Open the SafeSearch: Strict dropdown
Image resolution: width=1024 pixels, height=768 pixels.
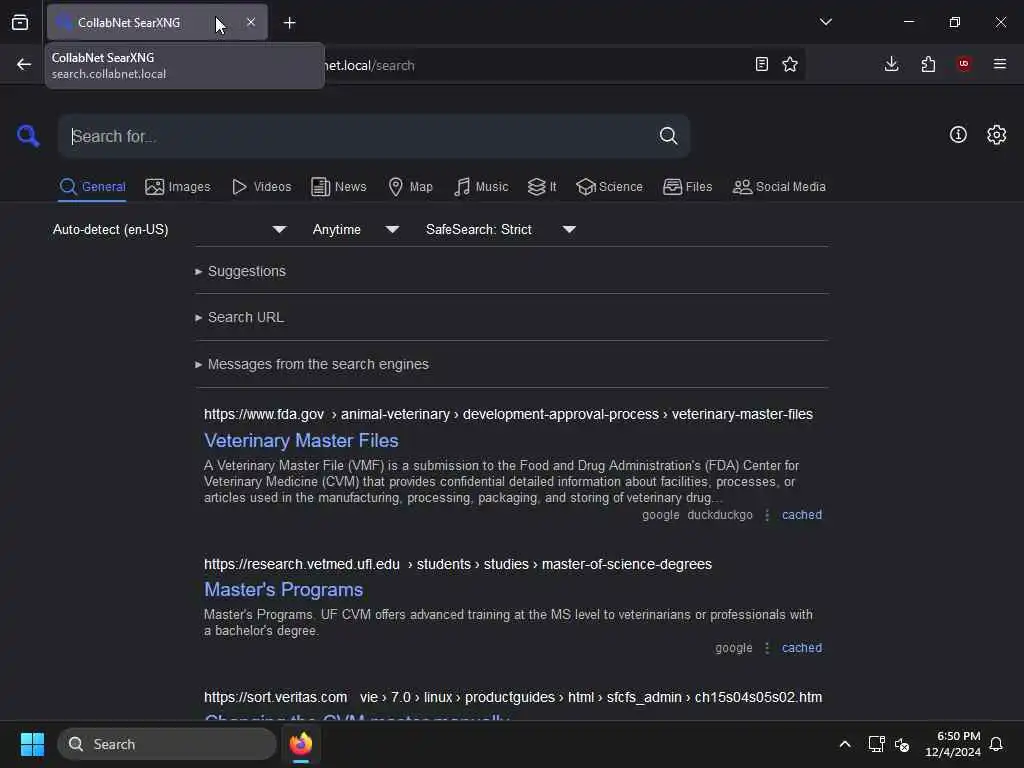[500, 229]
